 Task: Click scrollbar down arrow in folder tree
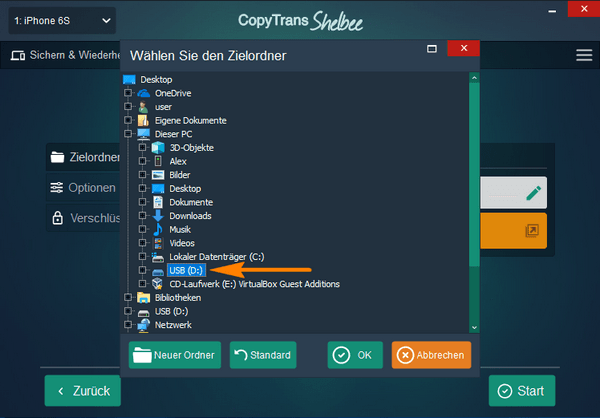pos(474,328)
